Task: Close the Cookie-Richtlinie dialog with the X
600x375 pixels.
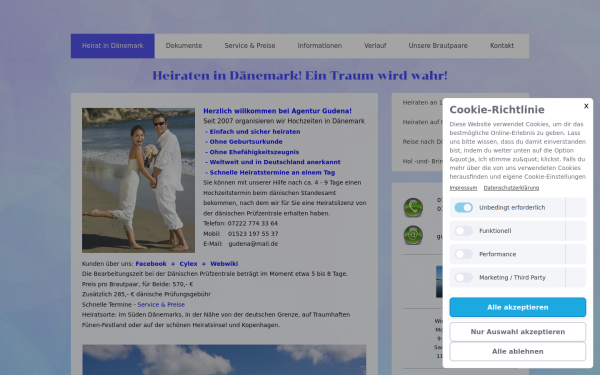Action: coord(586,106)
